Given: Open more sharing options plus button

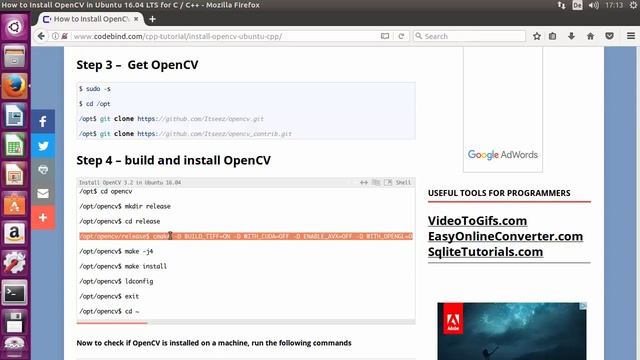Looking at the screenshot, I should point(43,218).
